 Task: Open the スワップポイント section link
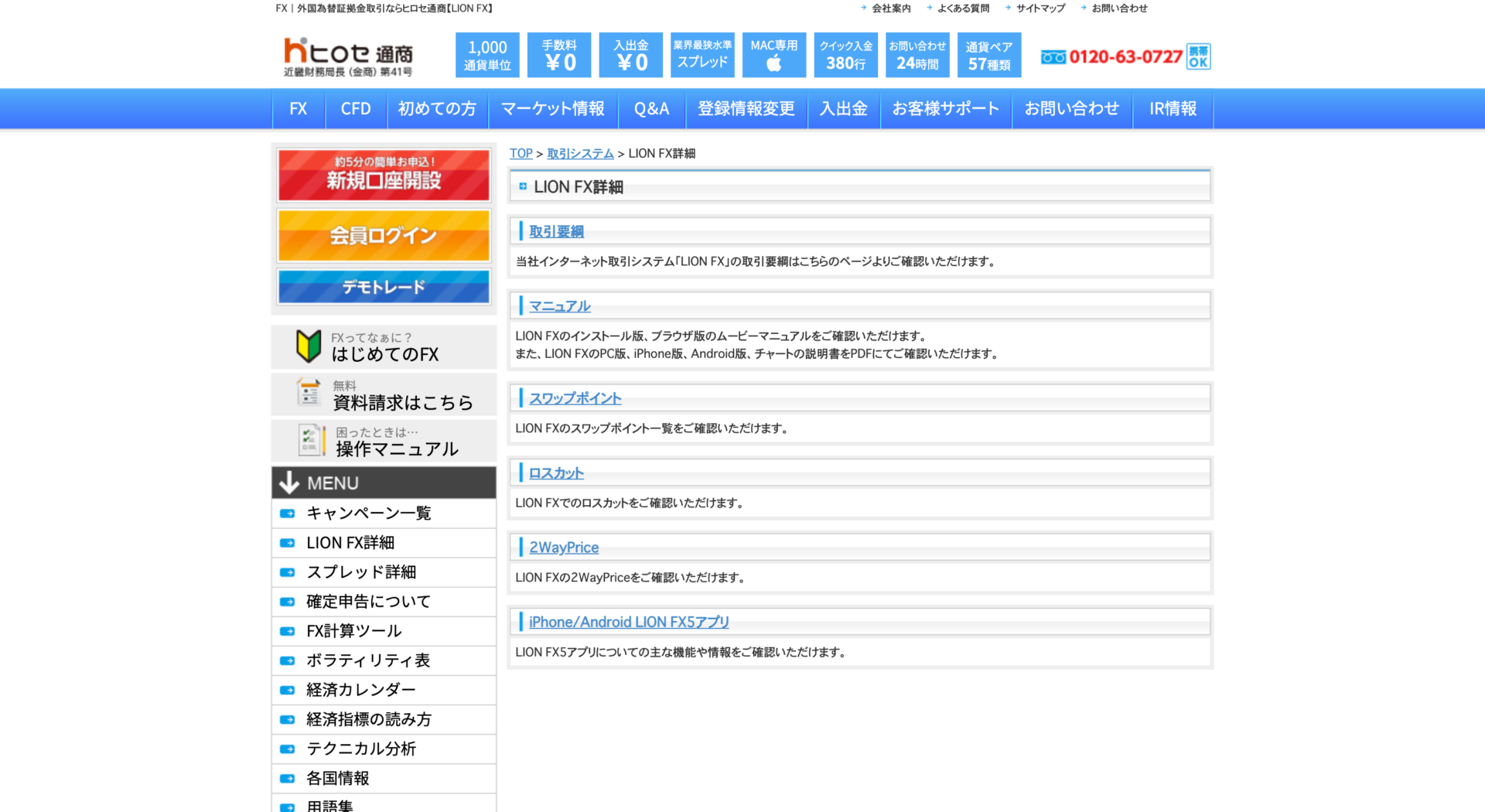pos(575,398)
